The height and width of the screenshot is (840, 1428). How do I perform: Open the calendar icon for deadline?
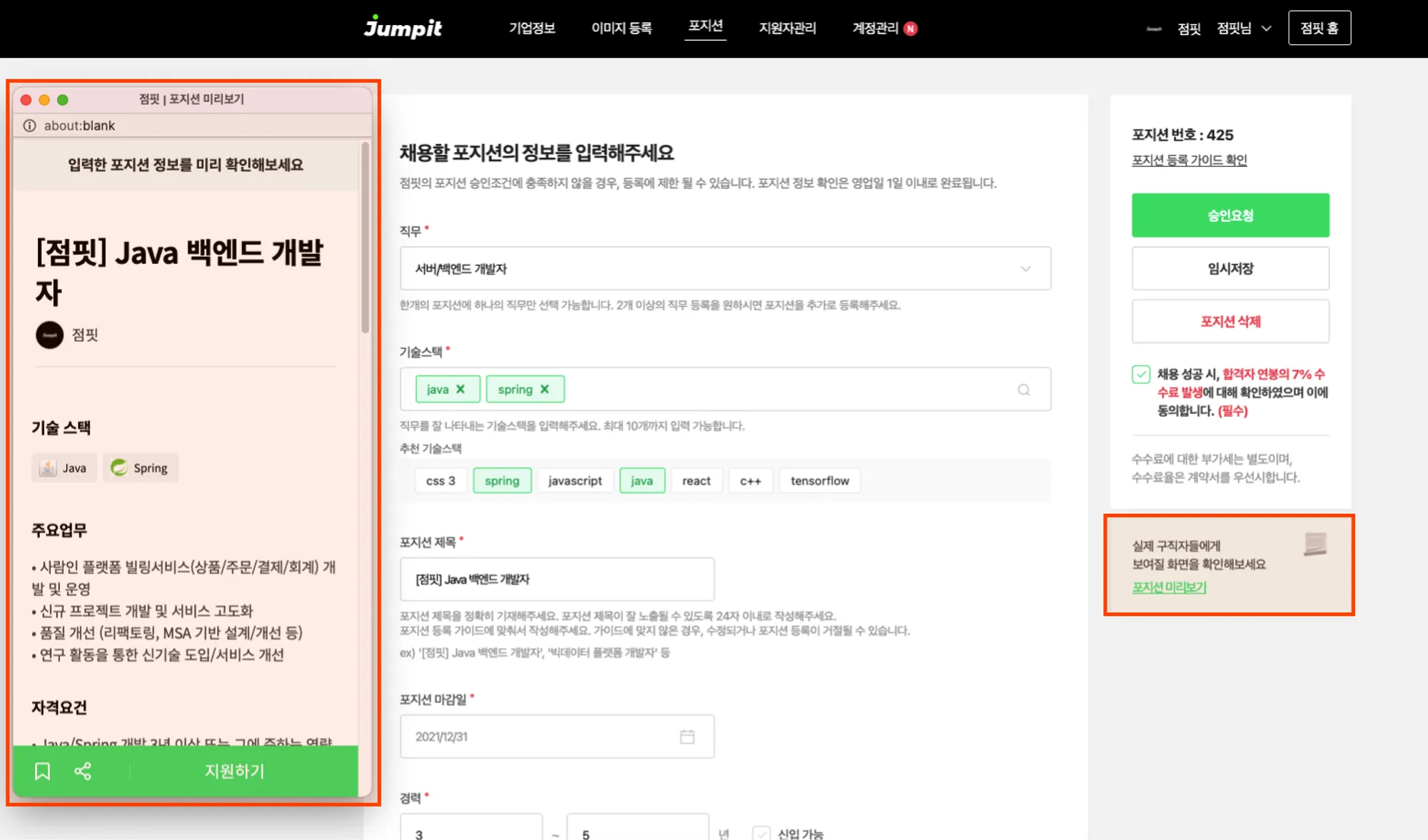tap(687, 737)
